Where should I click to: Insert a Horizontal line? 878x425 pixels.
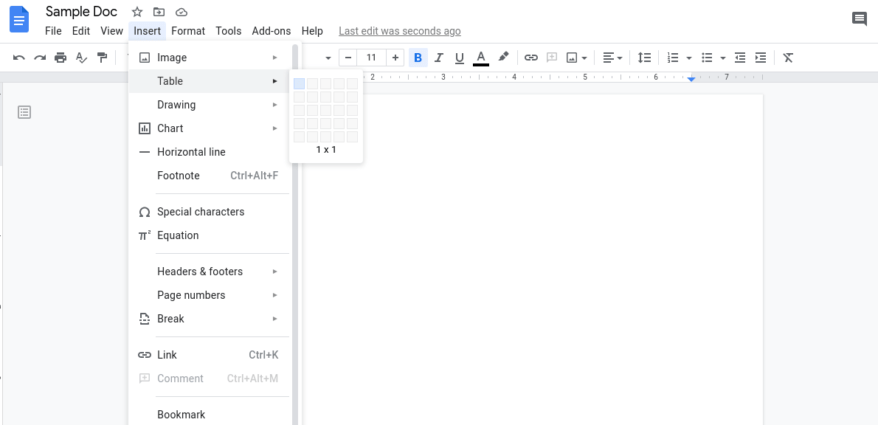click(x=210, y=151)
